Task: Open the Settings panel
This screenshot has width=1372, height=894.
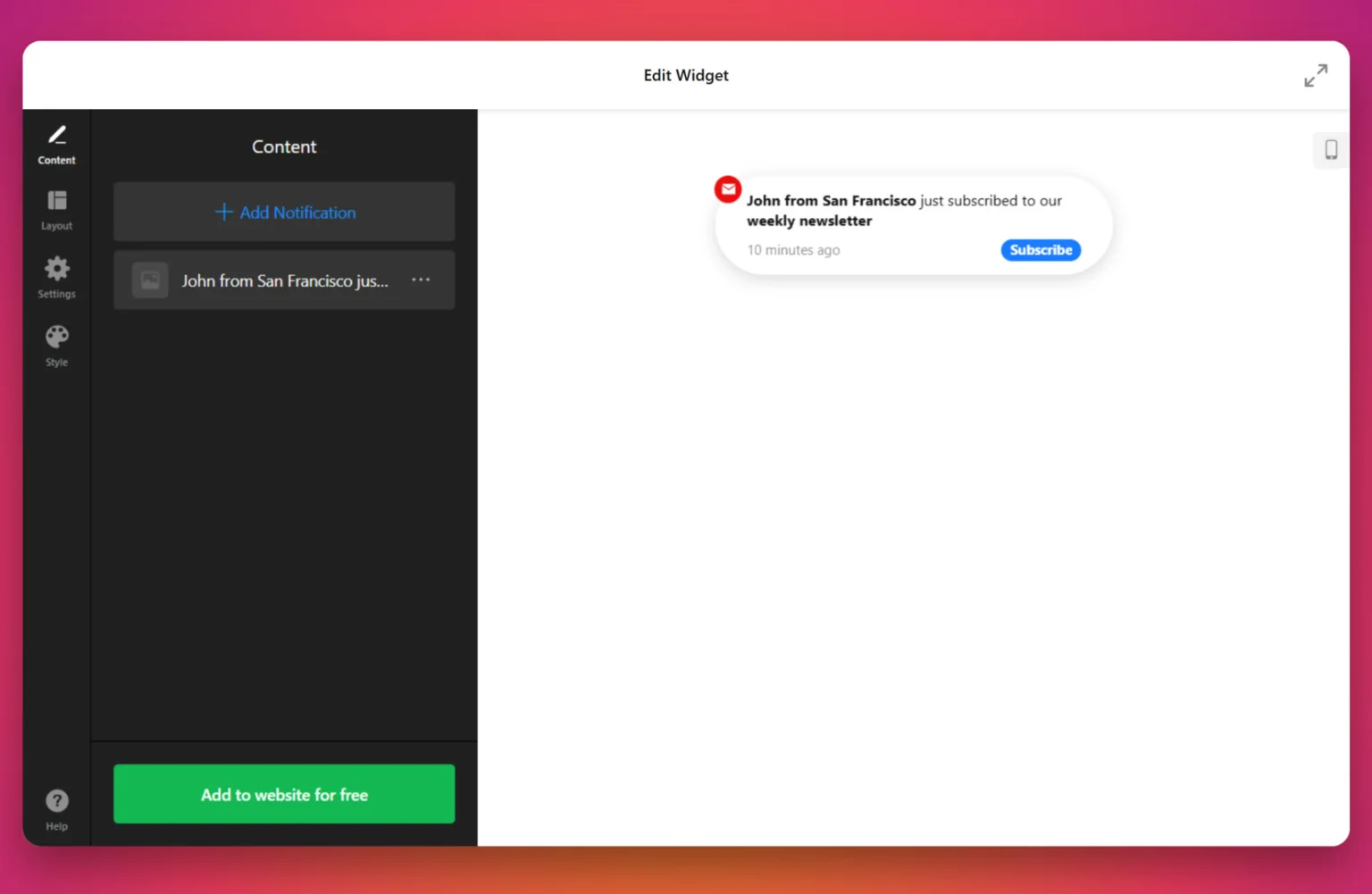Action: point(56,277)
